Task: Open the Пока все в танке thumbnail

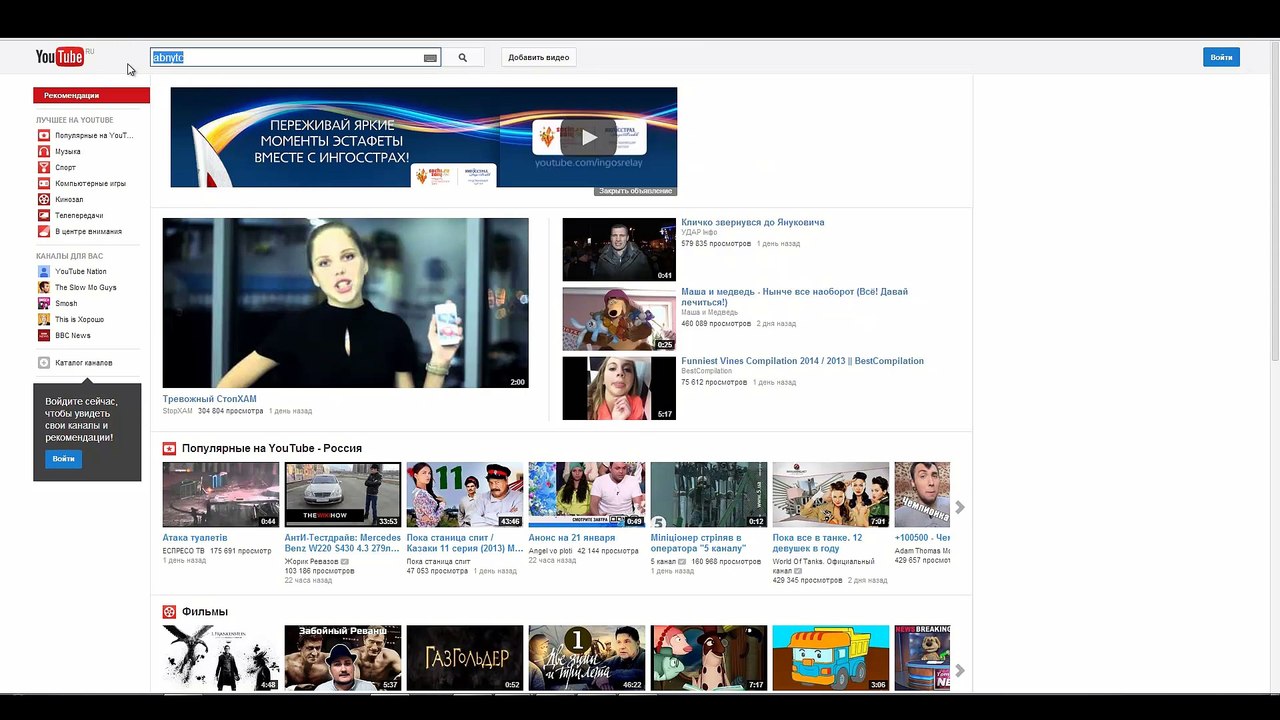Action: tap(831, 494)
